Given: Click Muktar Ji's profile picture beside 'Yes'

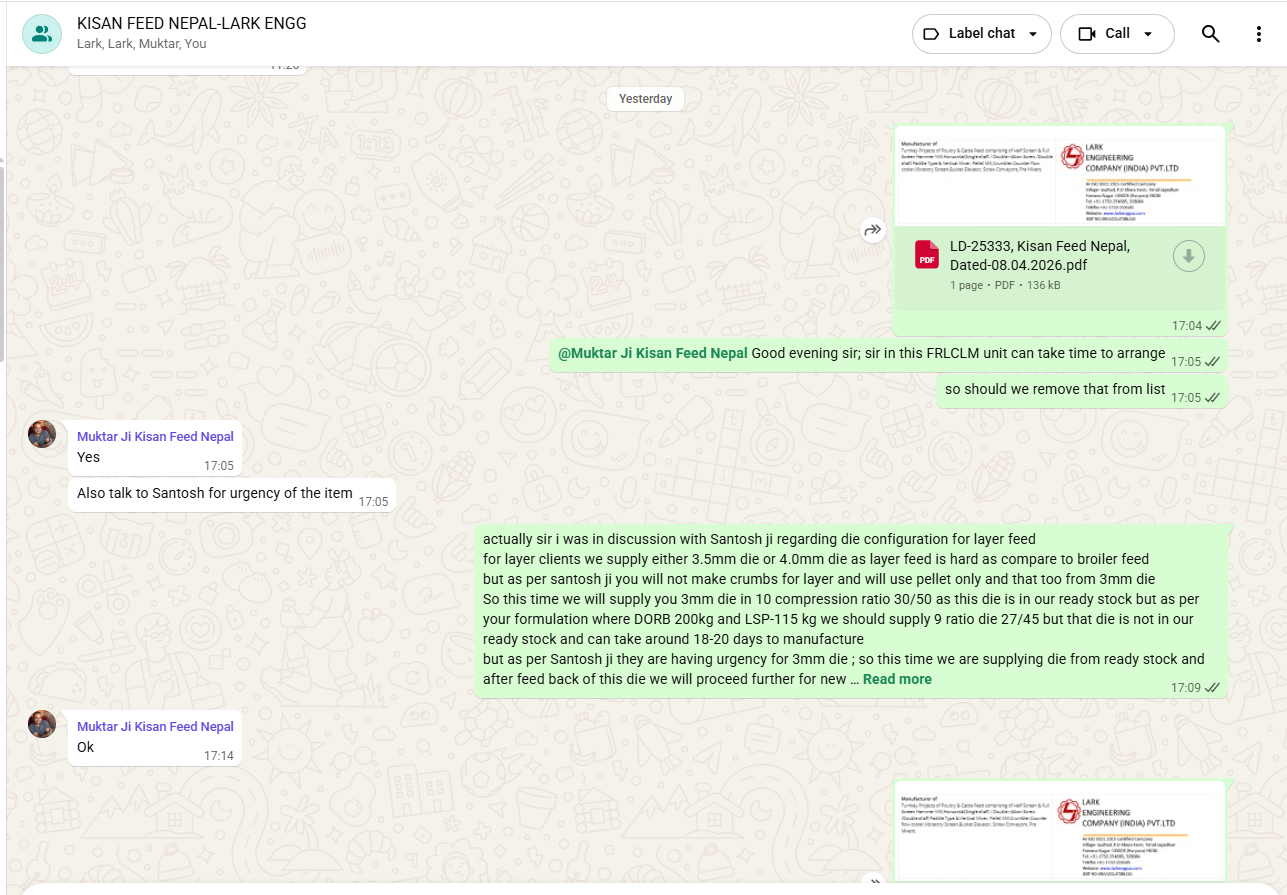Looking at the screenshot, I should 42,434.
